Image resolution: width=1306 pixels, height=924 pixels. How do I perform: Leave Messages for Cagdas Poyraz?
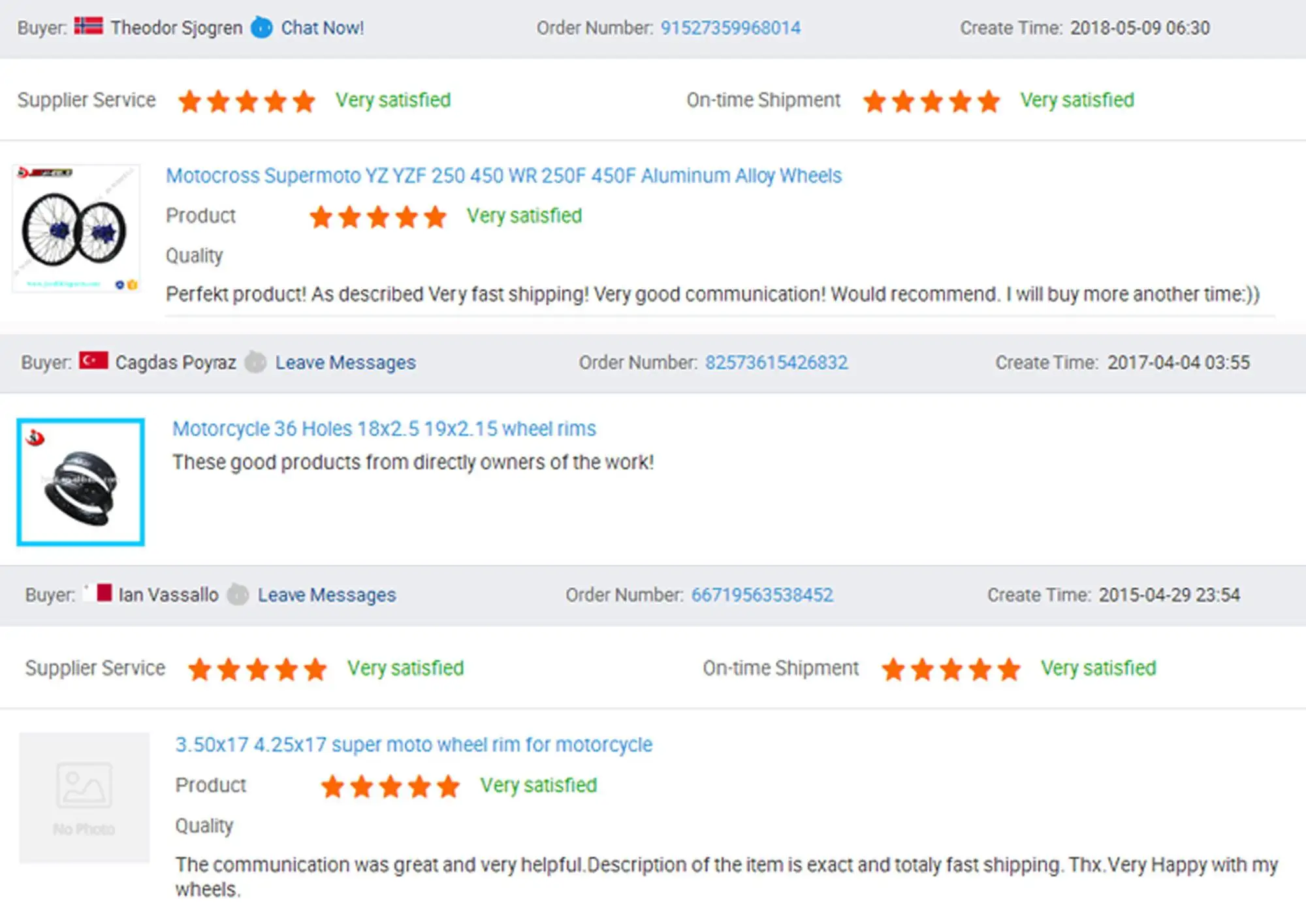[x=345, y=362]
